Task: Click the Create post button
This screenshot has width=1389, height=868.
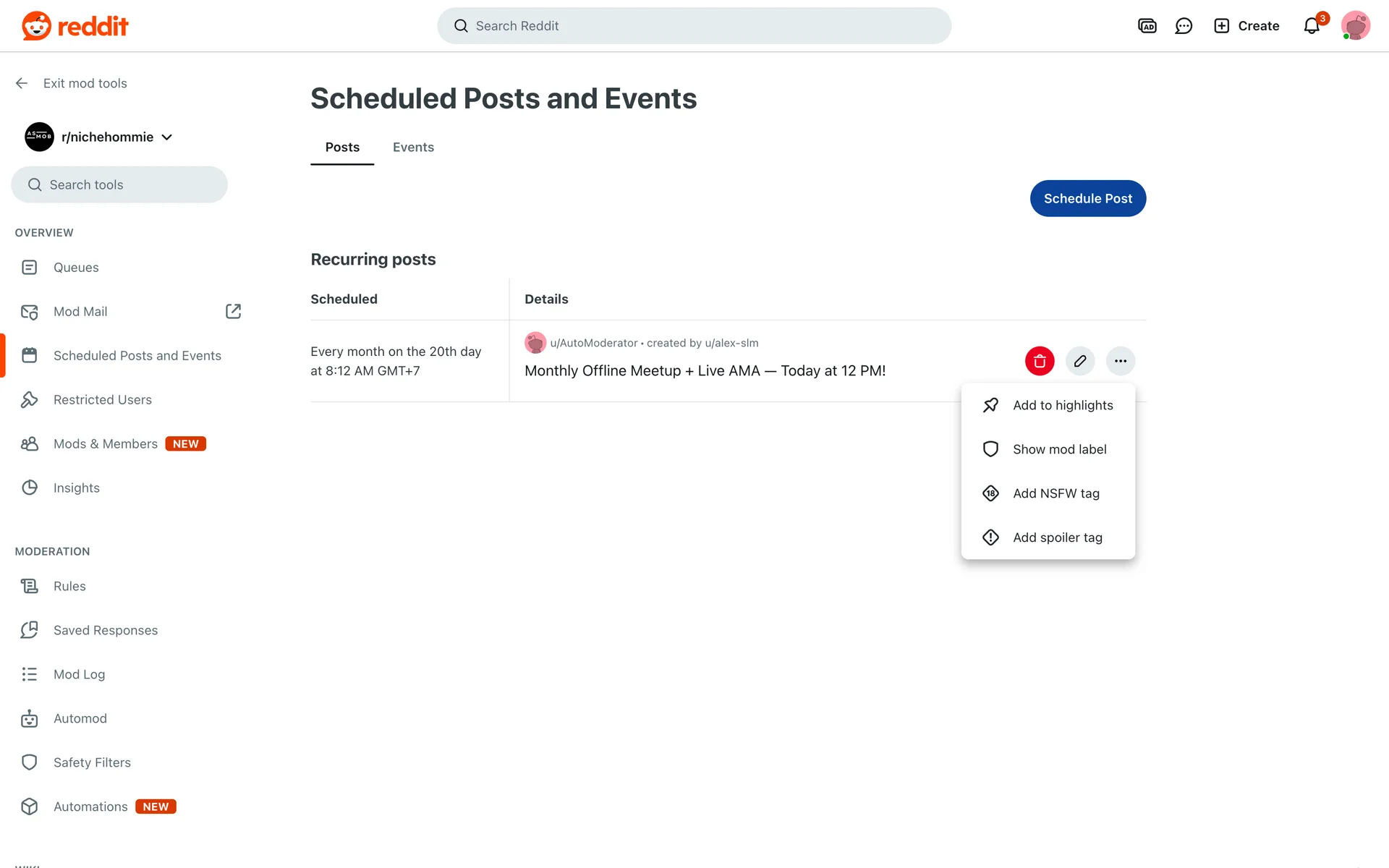Action: coord(1246,26)
